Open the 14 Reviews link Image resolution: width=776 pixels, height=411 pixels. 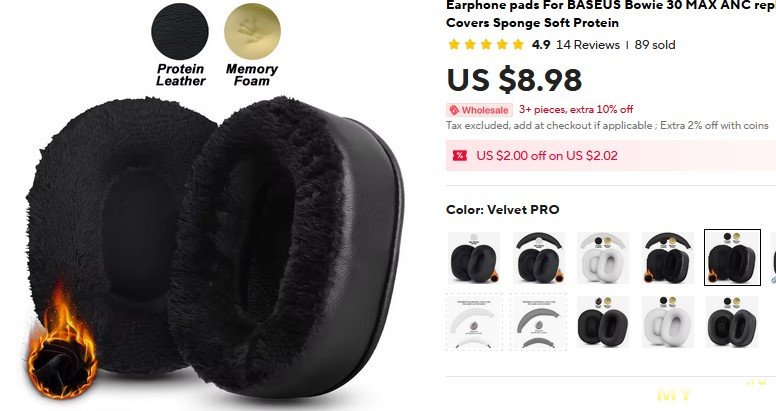pyautogui.click(x=587, y=45)
